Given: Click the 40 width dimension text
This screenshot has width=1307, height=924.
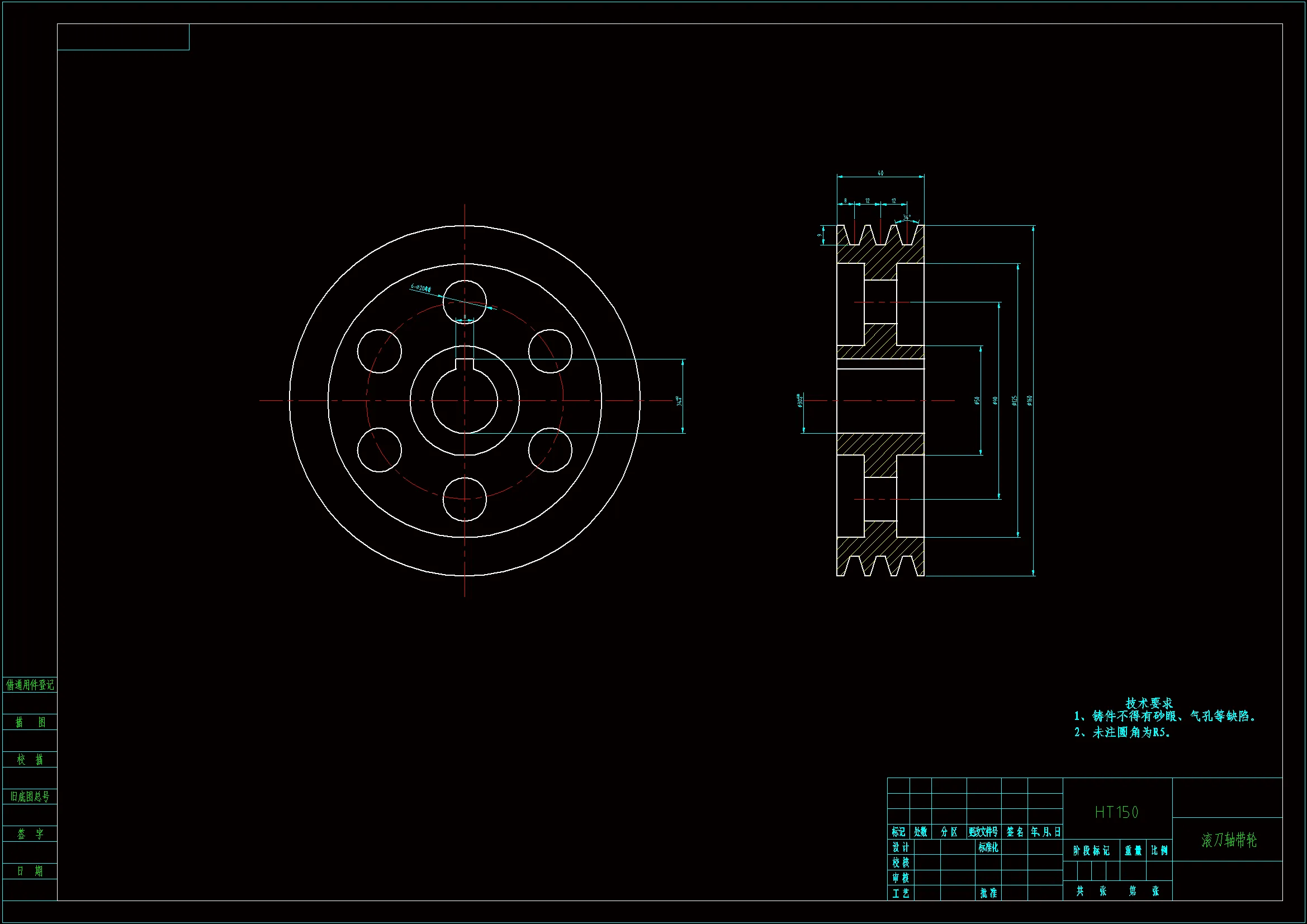Looking at the screenshot, I should coord(880,173).
